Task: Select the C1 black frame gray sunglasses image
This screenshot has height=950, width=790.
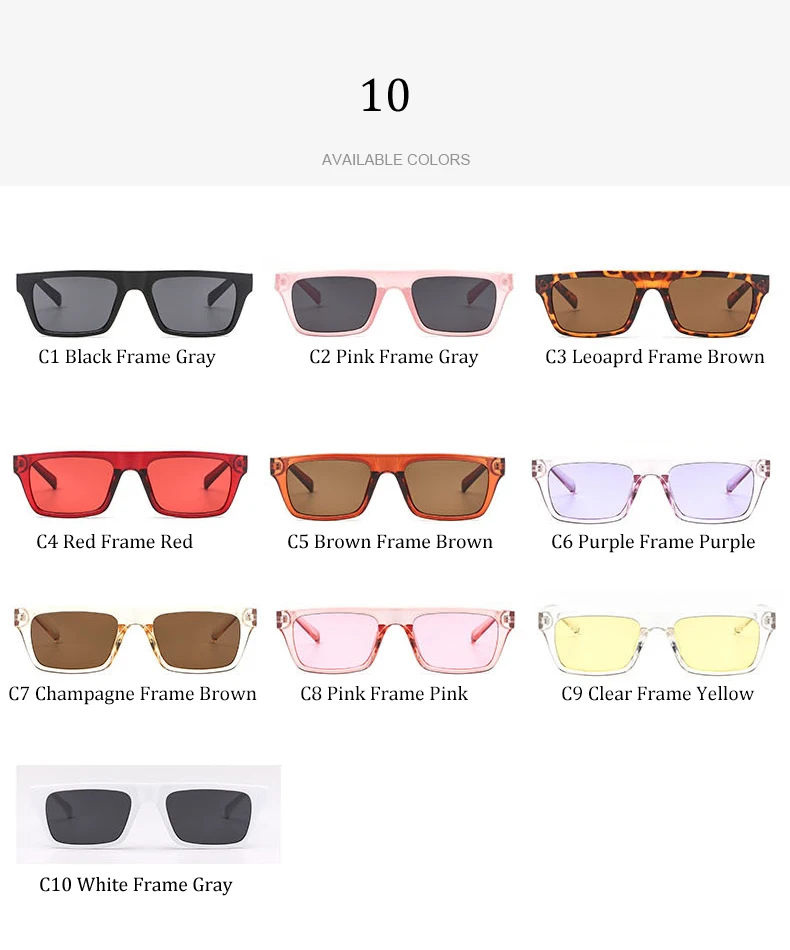Action: coord(134,304)
